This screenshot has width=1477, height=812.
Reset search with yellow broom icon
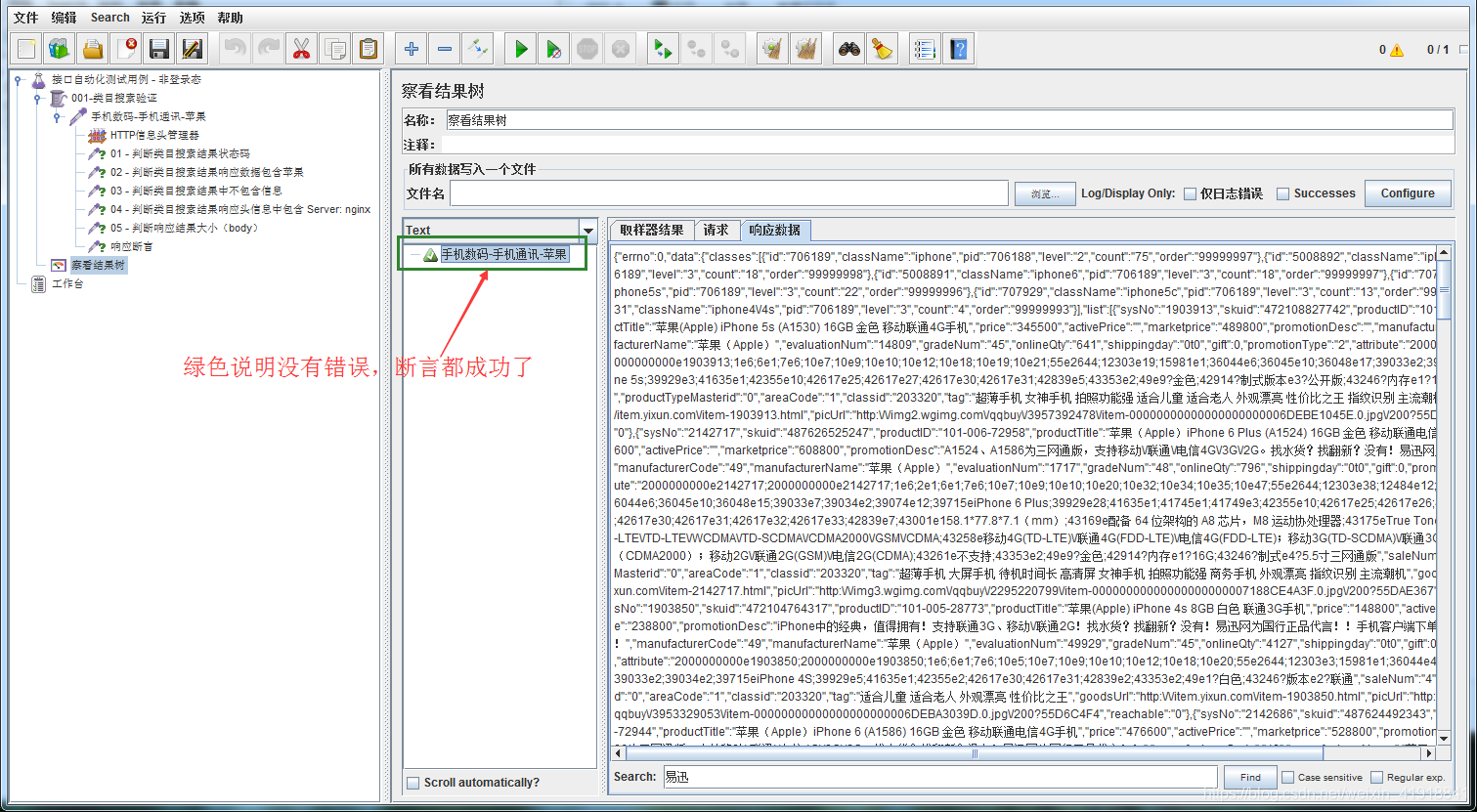tap(883, 48)
